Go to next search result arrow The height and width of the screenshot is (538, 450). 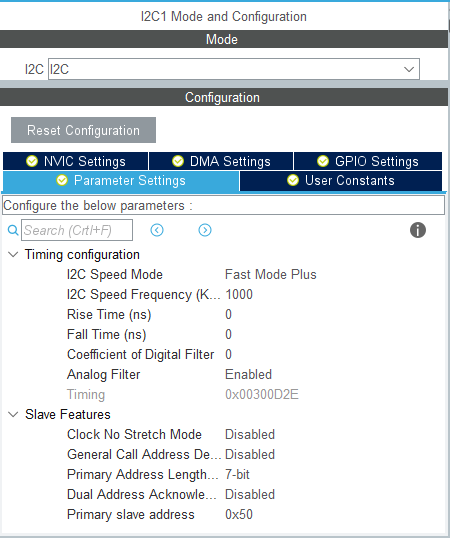point(205,230)
